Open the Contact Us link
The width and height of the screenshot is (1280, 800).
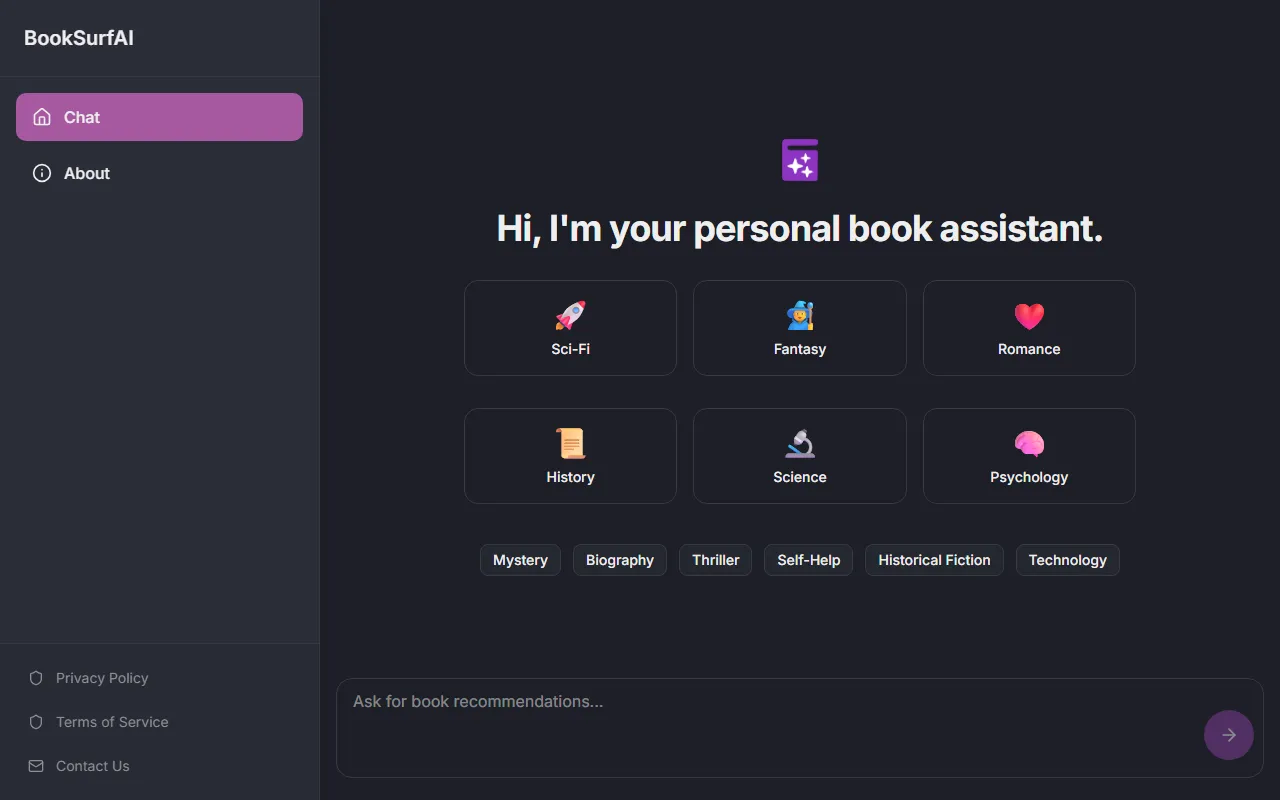[92, 766]
